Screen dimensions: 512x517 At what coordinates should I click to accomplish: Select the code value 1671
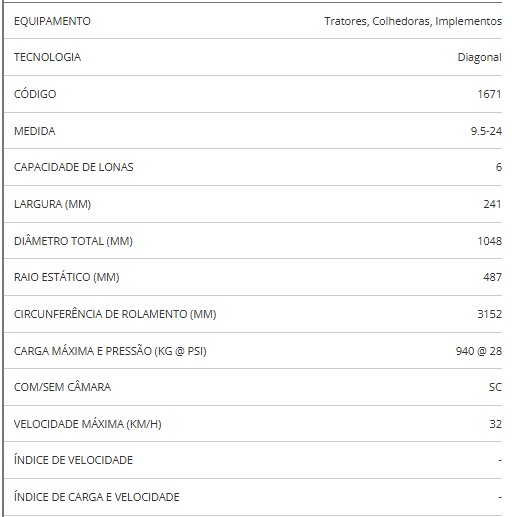pyautogui.click(x=489, y=94)
